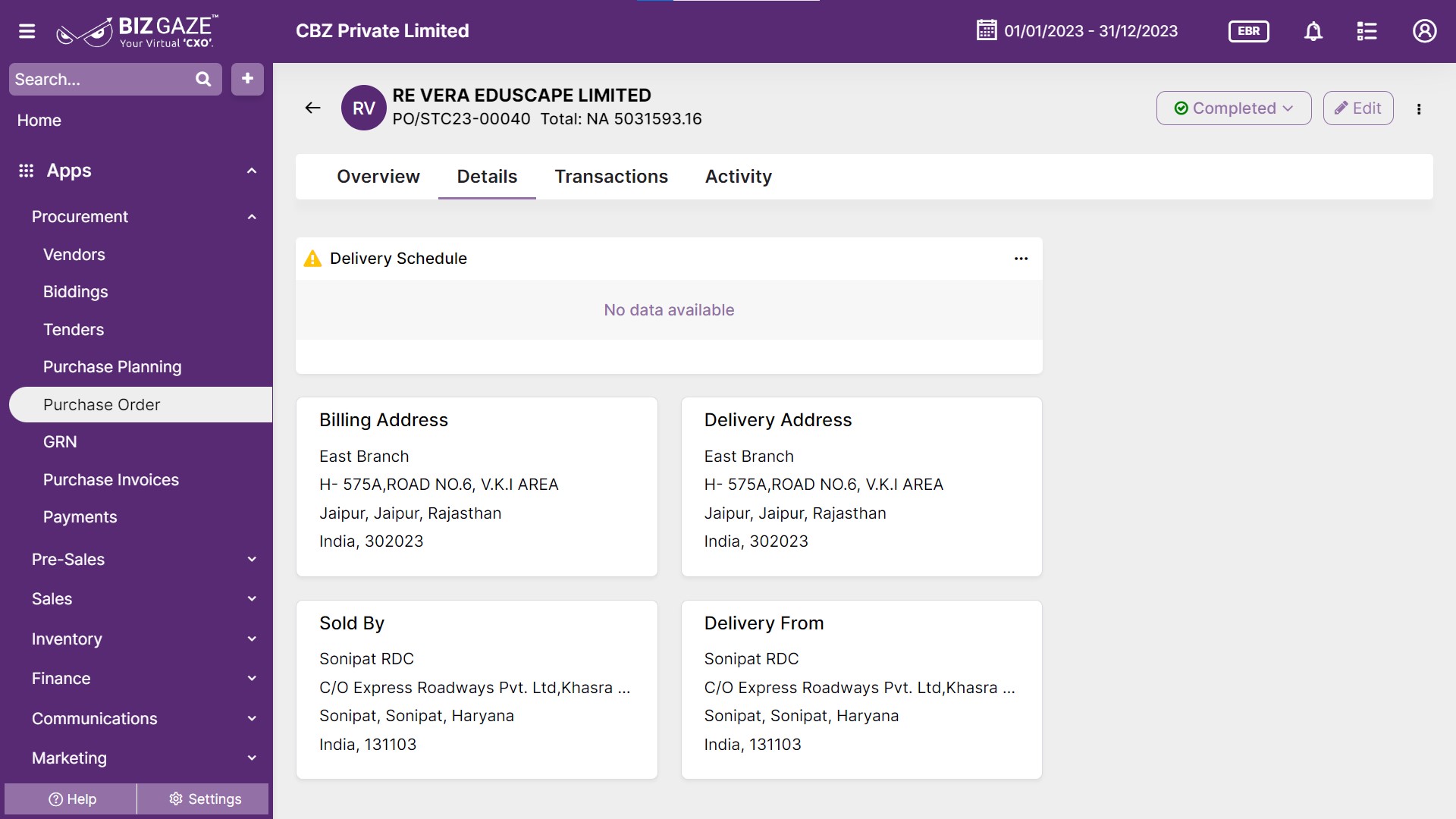Click No data available message

(x=669, y=310)
